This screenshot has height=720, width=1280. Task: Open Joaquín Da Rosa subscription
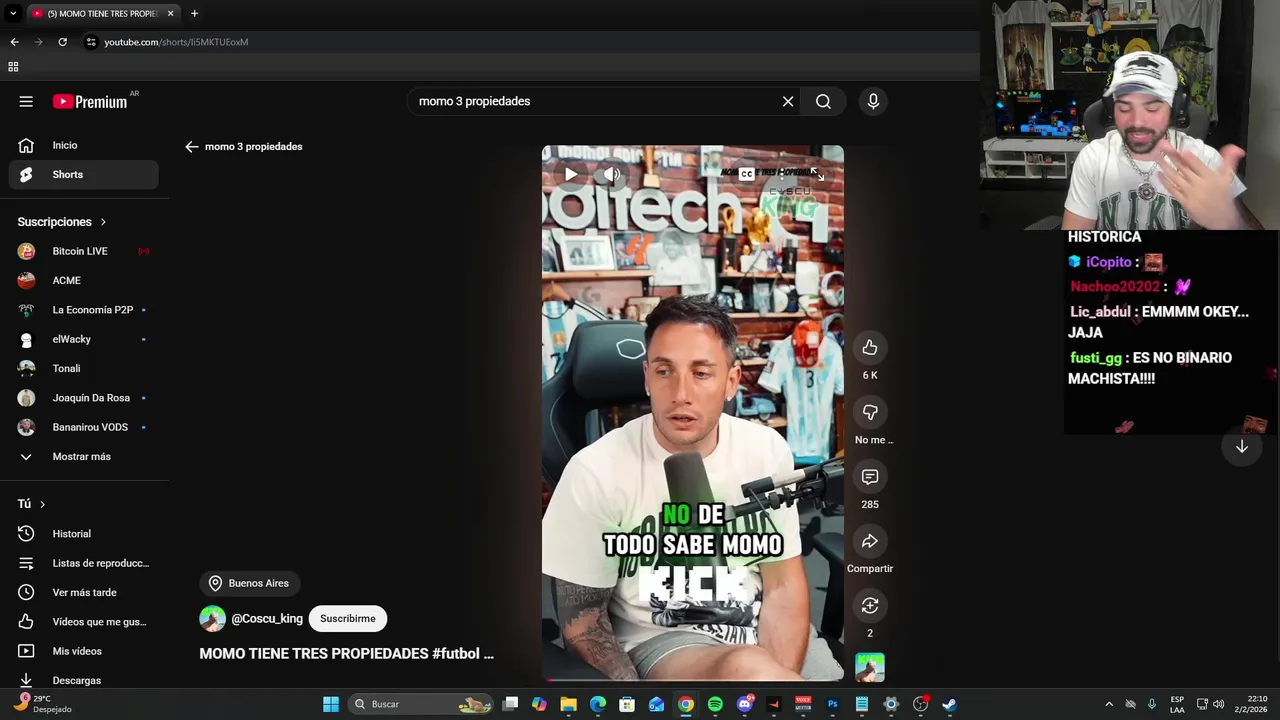click(84, 398)
